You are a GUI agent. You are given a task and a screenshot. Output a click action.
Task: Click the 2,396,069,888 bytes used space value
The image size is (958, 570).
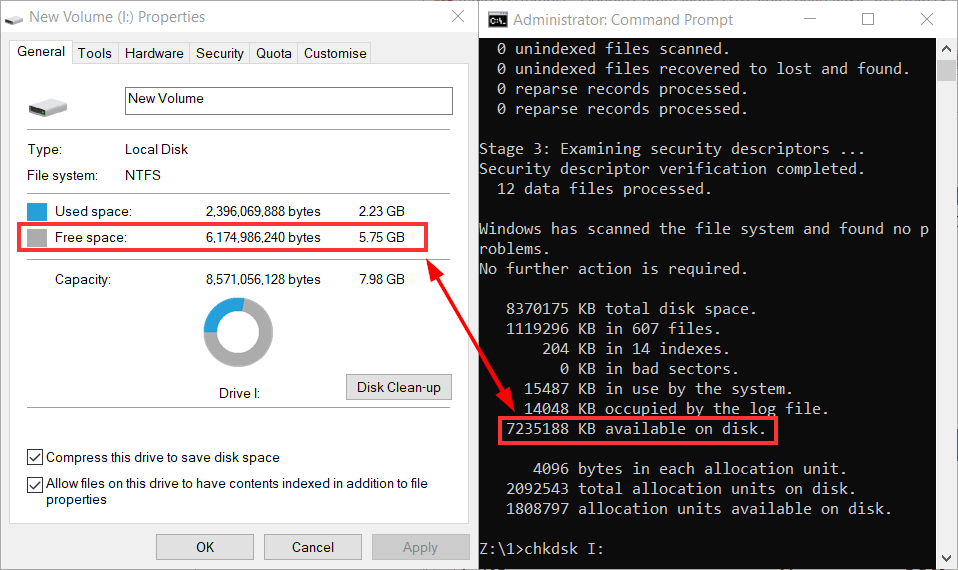pyautogui.click(x=263, y=211)
